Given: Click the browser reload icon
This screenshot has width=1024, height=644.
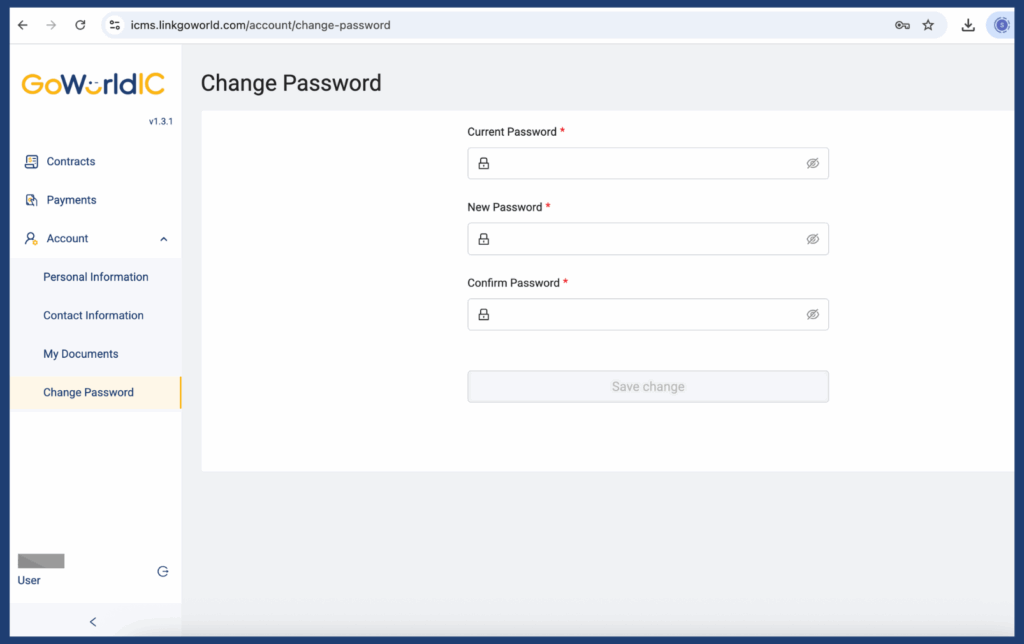Looking at the screenshot, I should [x=80, y=25].
